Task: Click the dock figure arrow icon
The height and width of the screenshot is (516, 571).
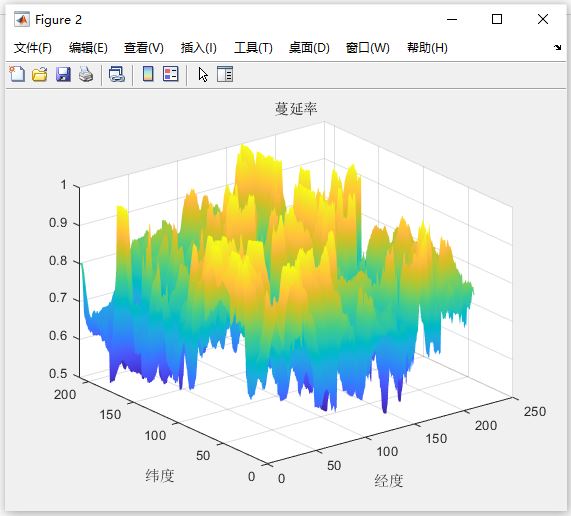Action: 558,47
